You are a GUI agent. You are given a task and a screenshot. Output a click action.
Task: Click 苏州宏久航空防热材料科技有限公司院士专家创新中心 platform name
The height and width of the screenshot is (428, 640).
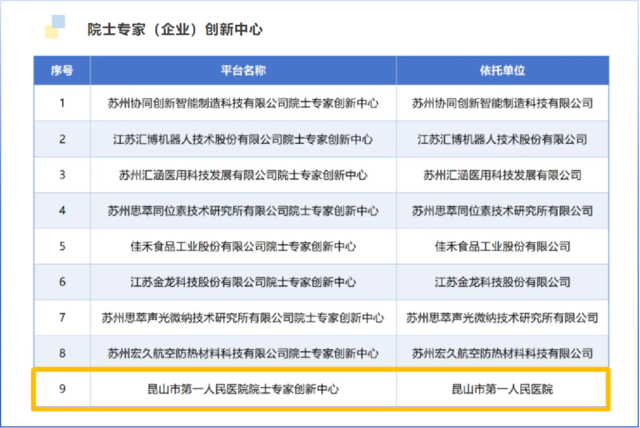click(x=243, y=353)
